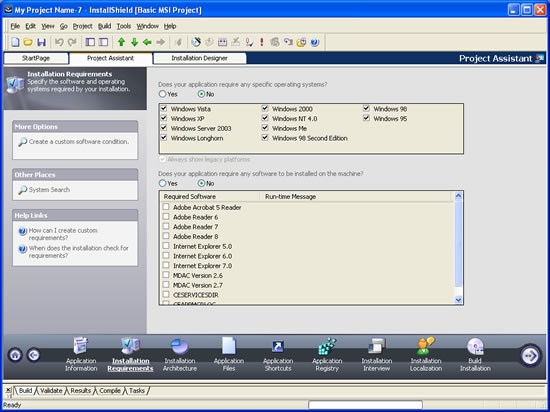Save project with the floppy disk icon

click(41, 42)
